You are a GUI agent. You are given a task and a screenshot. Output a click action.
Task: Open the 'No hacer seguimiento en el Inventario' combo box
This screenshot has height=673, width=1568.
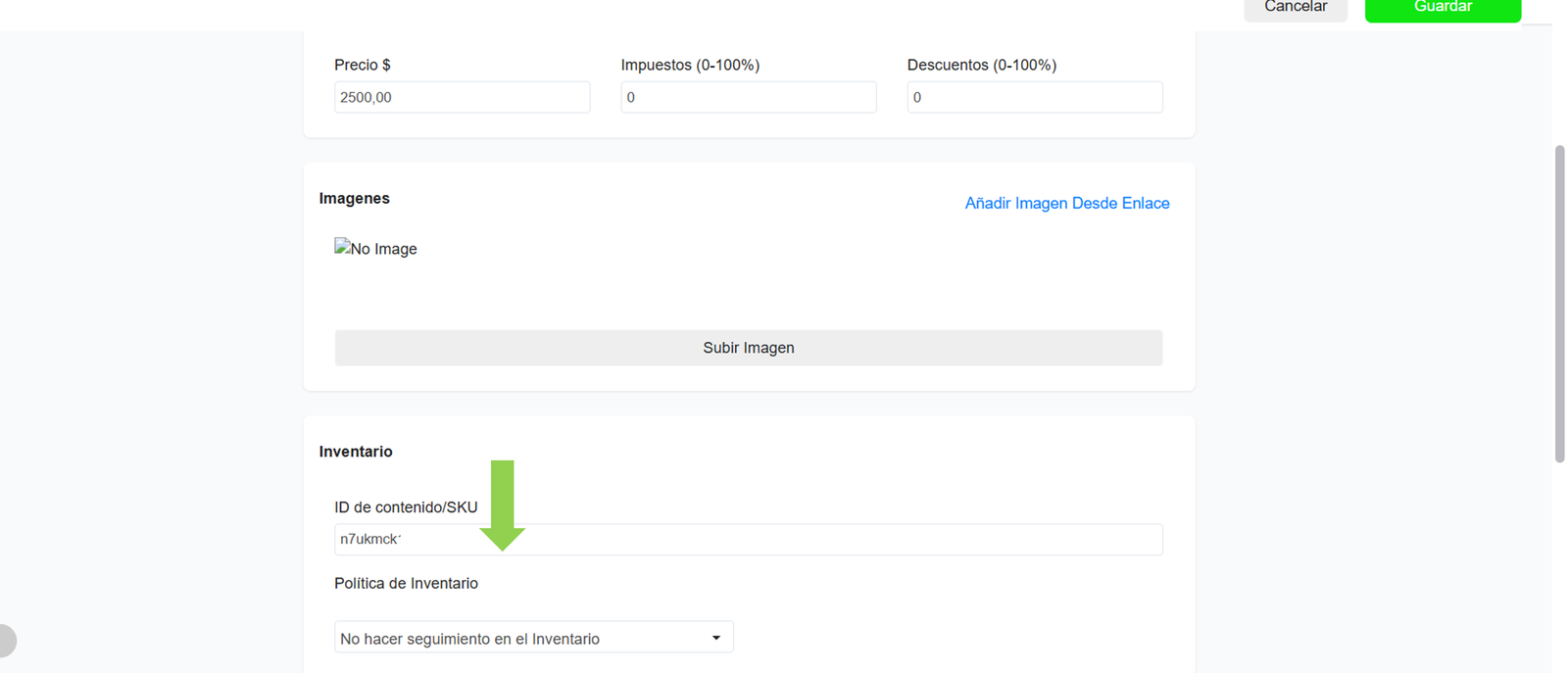pyautogui.click(x=519, y=638)
